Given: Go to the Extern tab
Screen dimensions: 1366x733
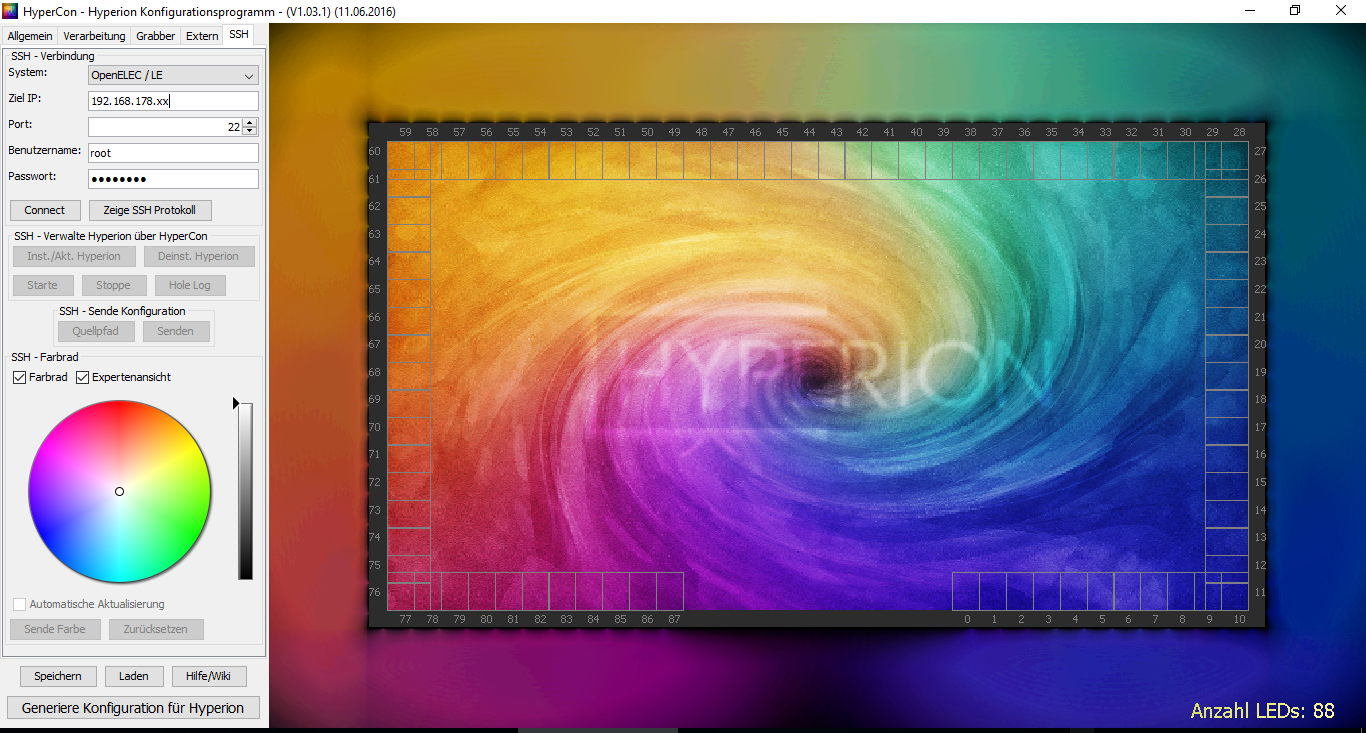Looking at the screenshot, I should point(202,36).
